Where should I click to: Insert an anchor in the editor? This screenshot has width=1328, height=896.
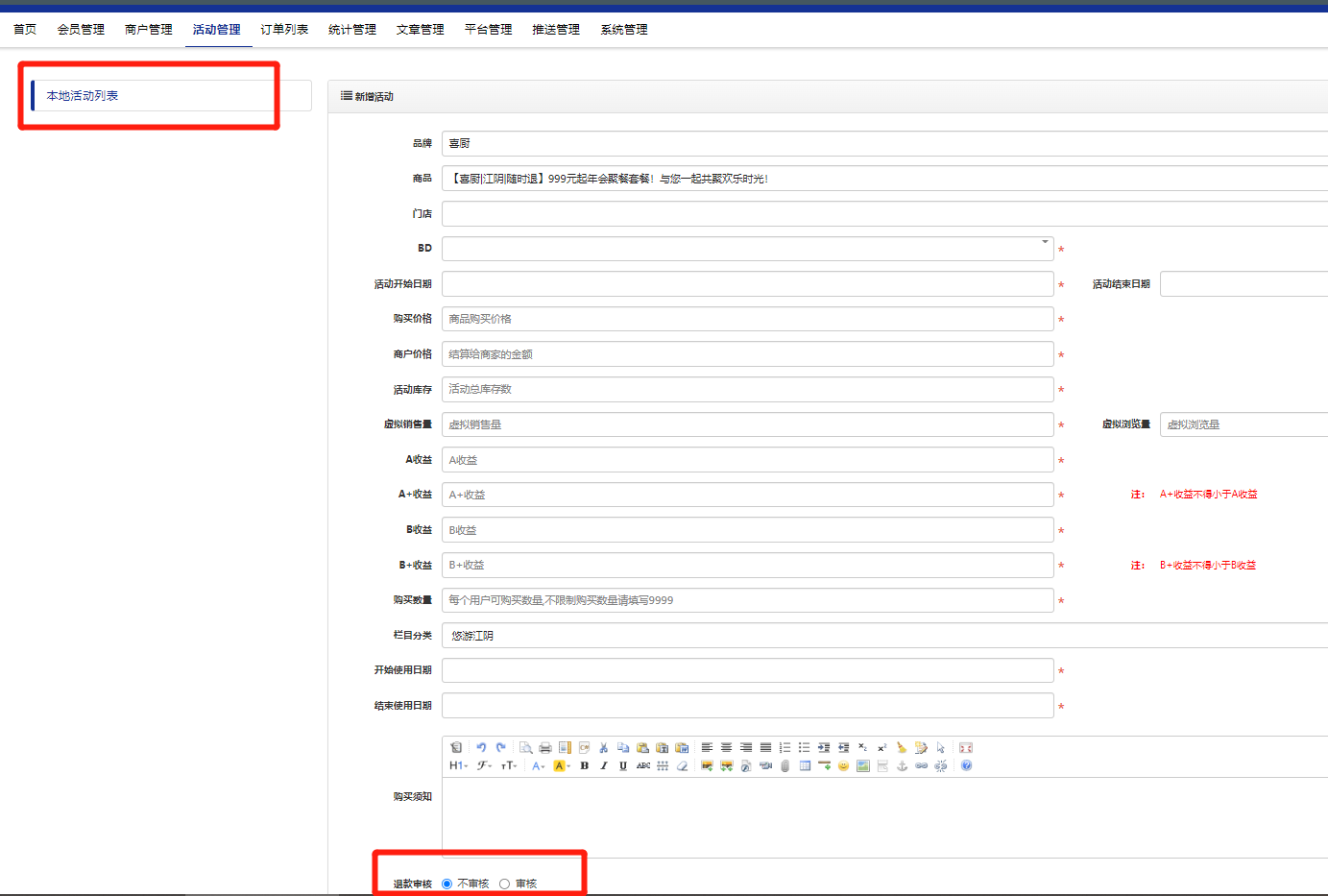pyautogui.click(x=902, y=765)
